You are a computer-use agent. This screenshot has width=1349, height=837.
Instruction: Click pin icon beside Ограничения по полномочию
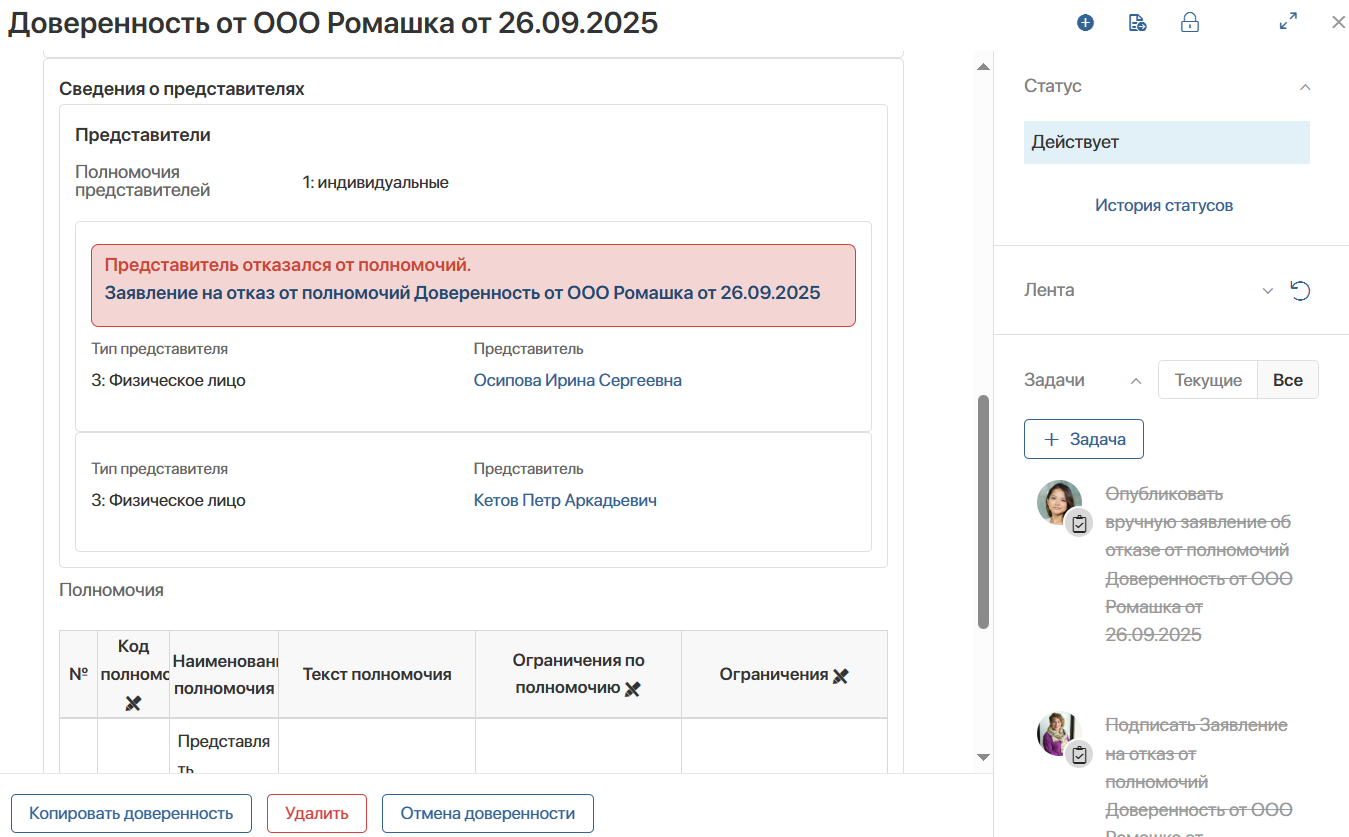pyautogui.click(x=632, y=688)
